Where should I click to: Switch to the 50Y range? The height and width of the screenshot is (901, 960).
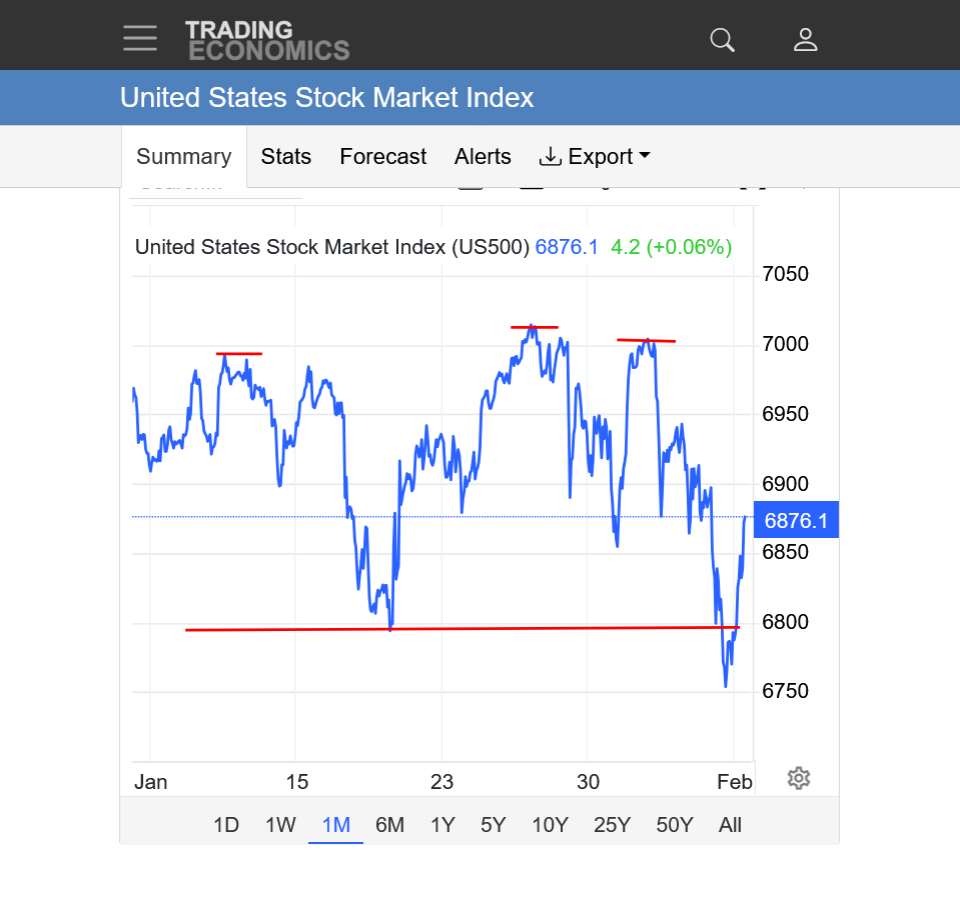point(674,825)
